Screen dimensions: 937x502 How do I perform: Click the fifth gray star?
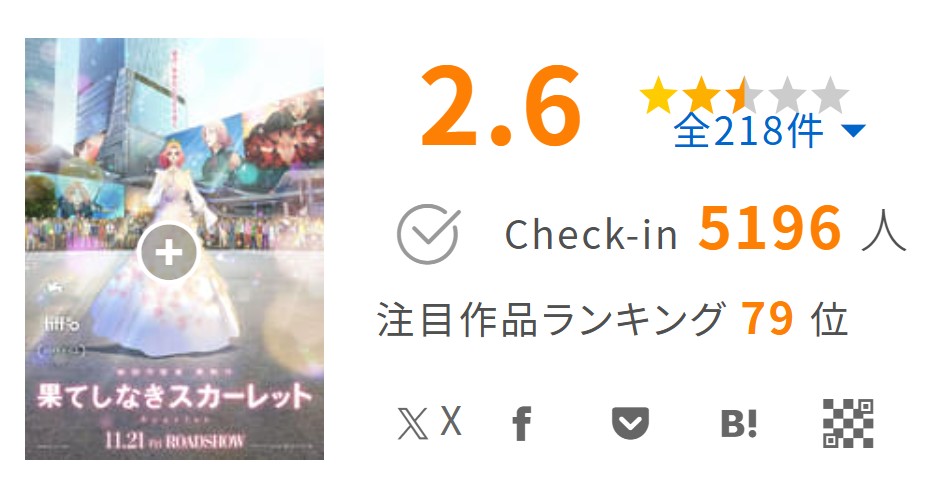coord(831,94)
